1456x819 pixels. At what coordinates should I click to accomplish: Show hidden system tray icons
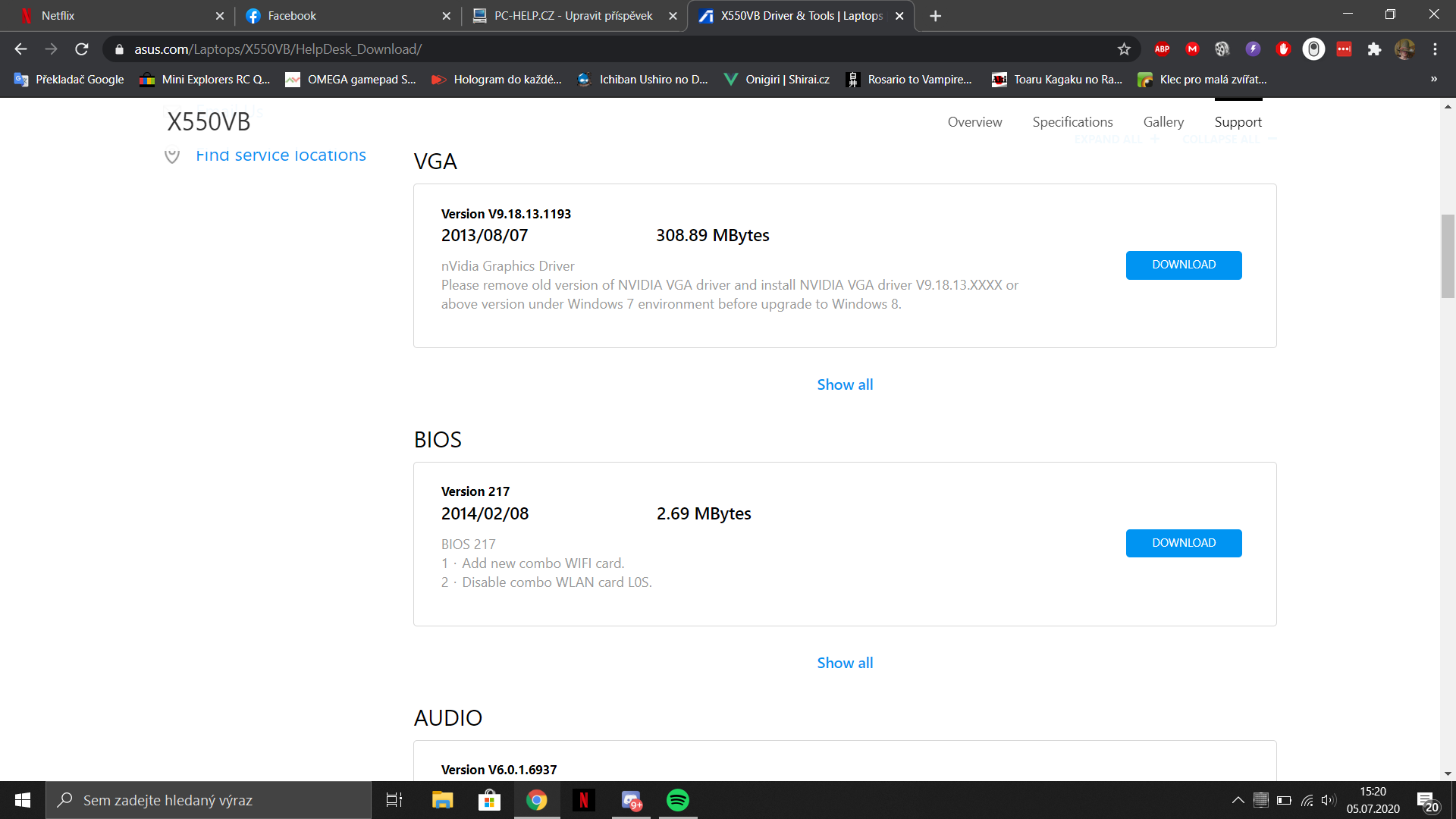1238,800
